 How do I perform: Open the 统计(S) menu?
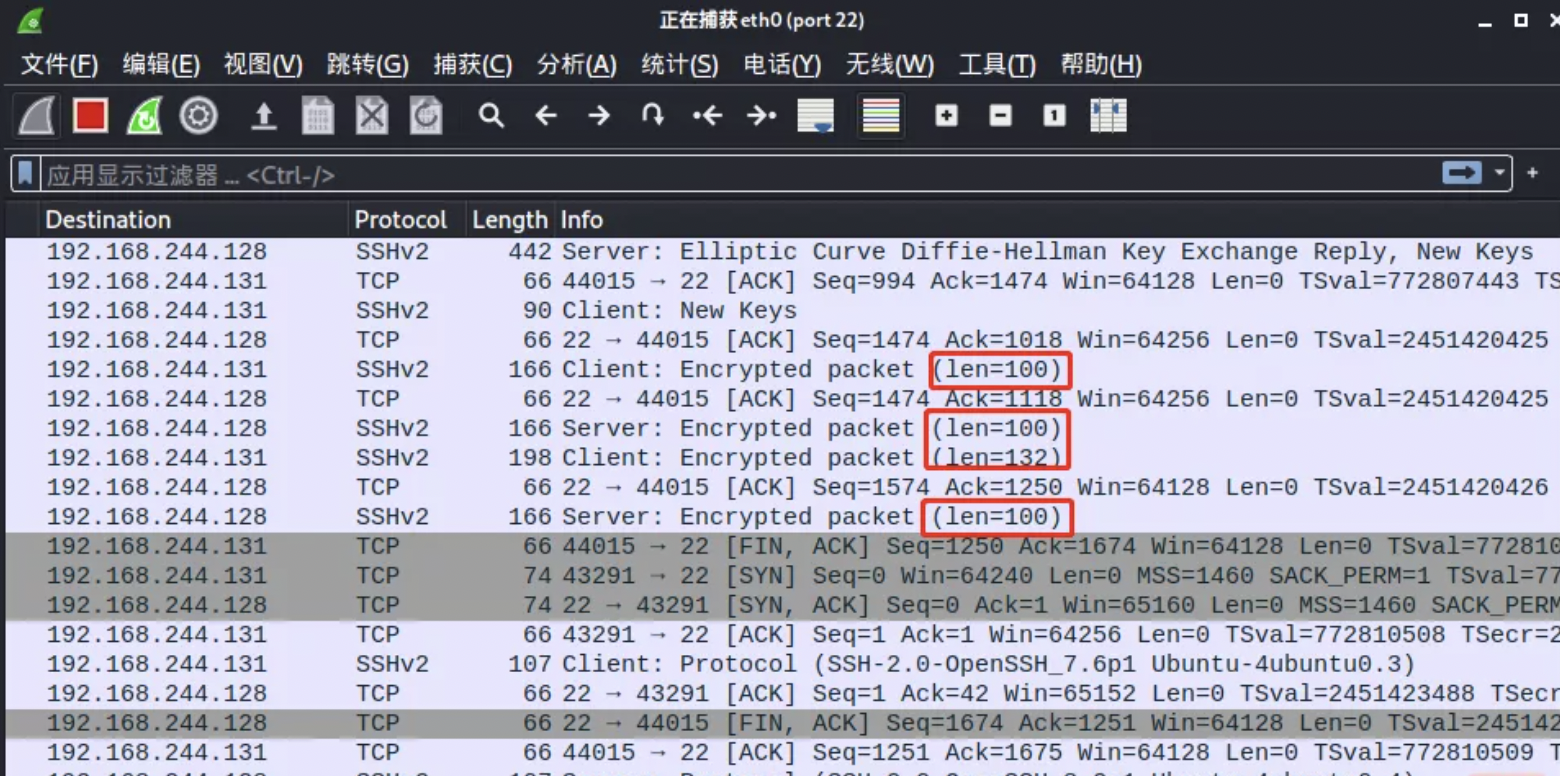click(679, 65)
